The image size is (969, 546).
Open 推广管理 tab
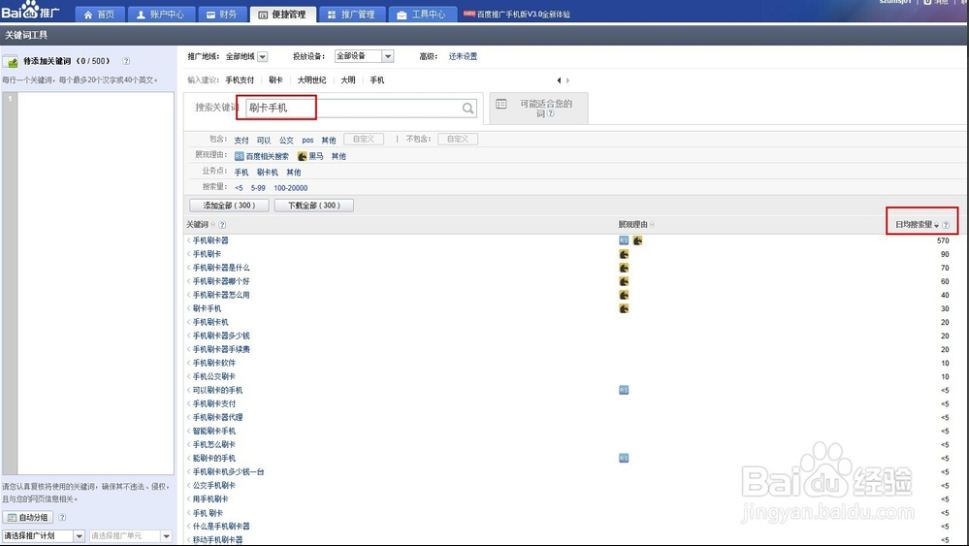pyautogui.click(x=352, y=14)
